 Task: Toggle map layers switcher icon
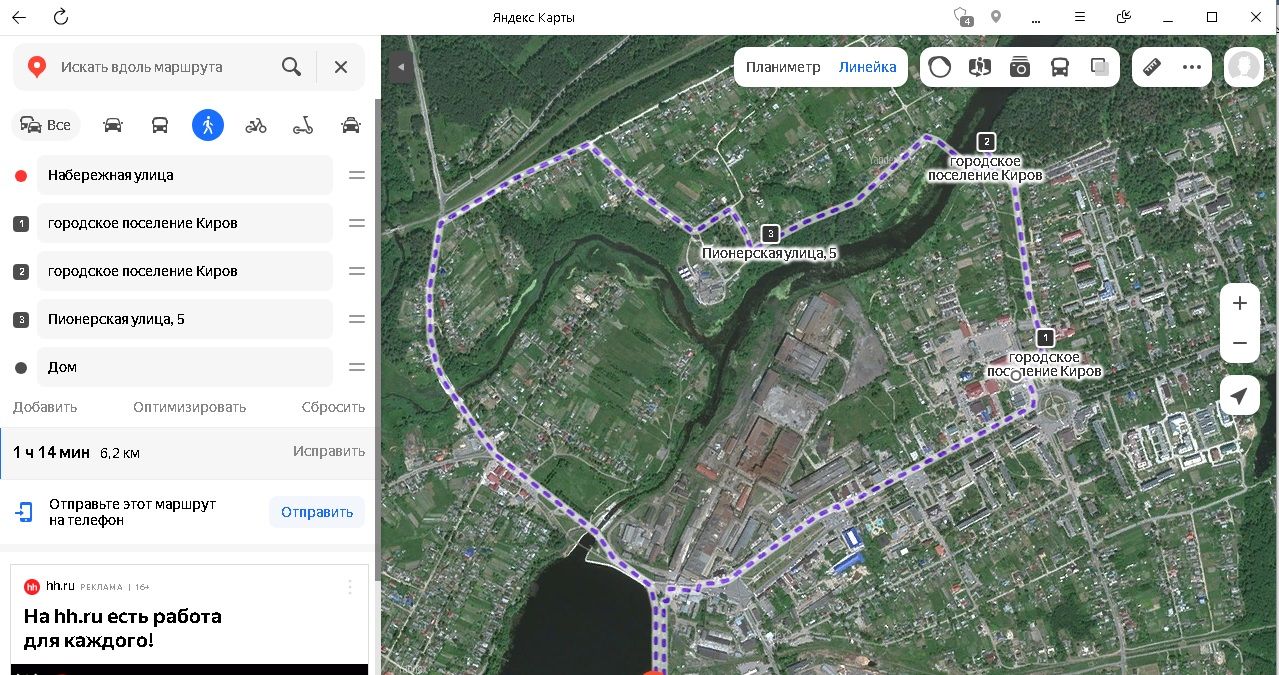tap(1100, 67)
